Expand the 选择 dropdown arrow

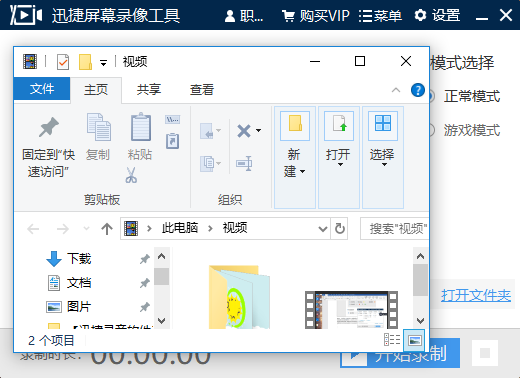(x=384, y=164)
